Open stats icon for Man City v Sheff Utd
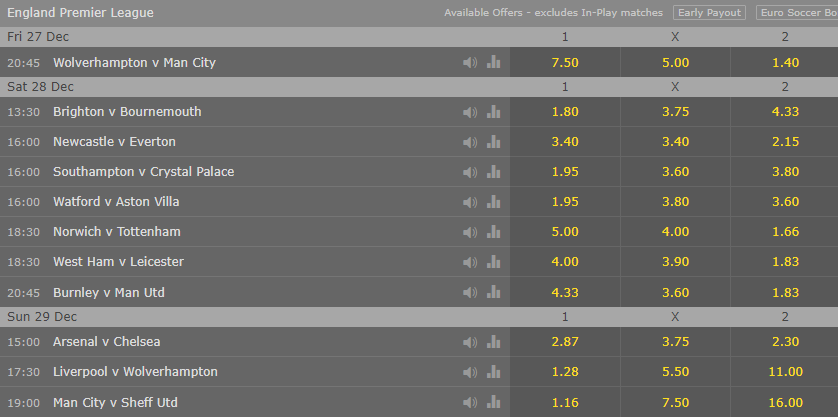 (x=493, y=402)
